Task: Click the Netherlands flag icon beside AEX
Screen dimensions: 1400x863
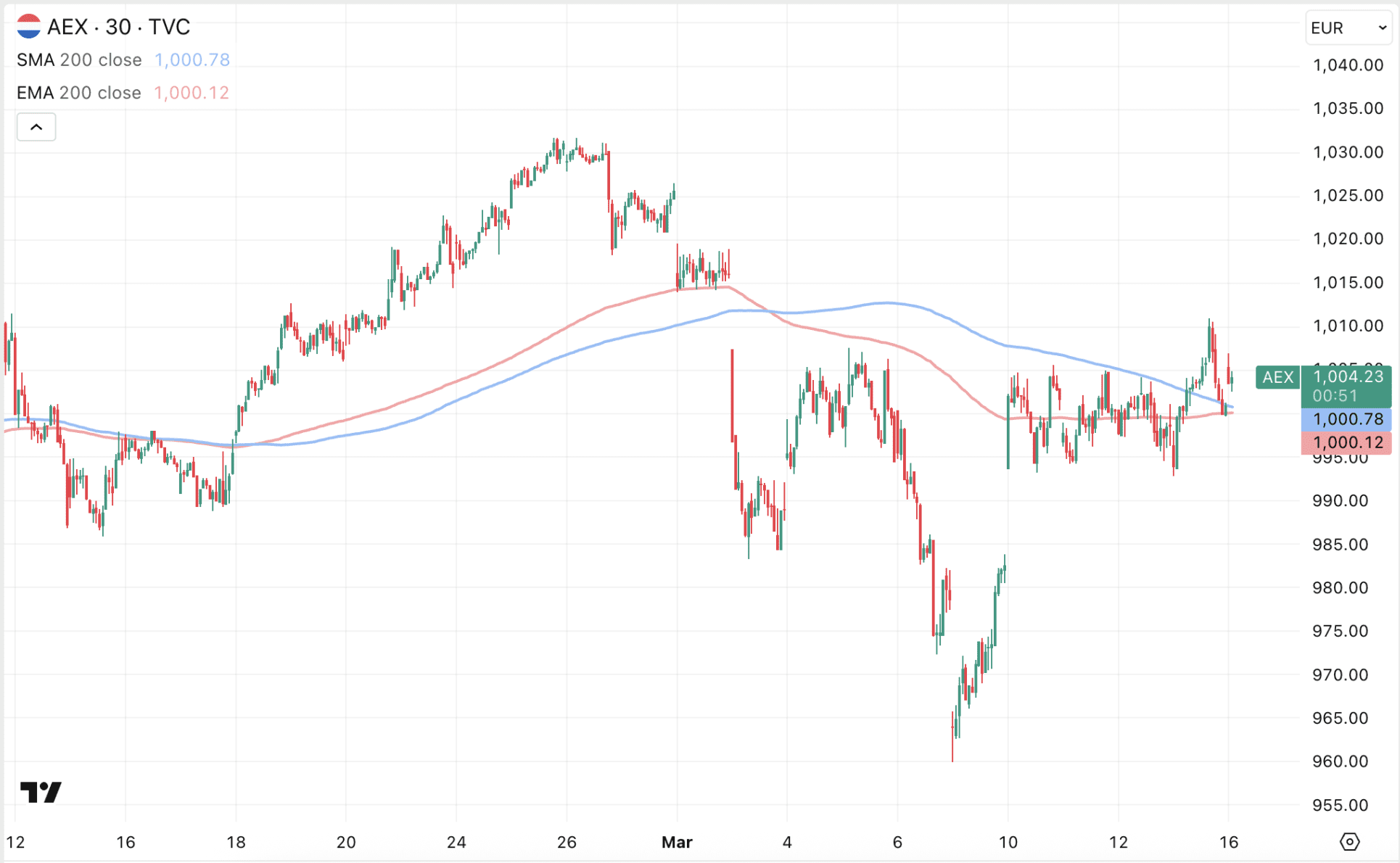Action: 28,27
